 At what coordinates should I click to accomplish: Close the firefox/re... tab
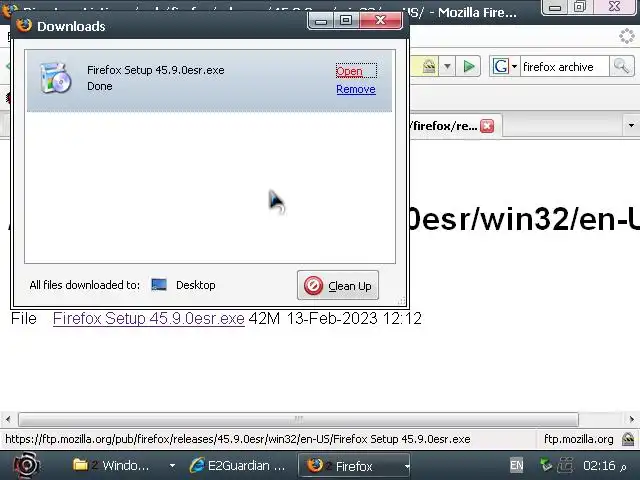click(x=487, y=126)
